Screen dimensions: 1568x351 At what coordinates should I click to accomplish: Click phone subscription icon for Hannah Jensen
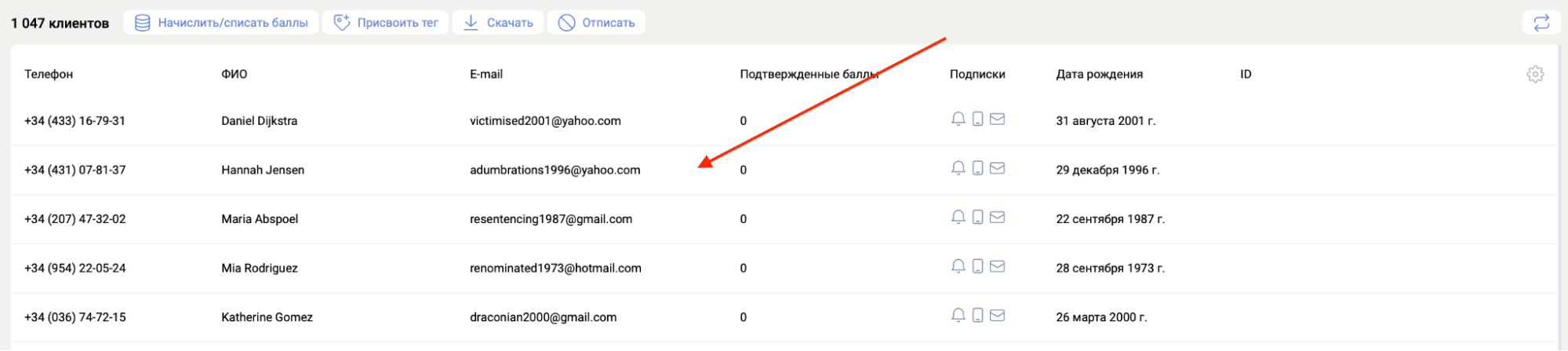[977, 168]
